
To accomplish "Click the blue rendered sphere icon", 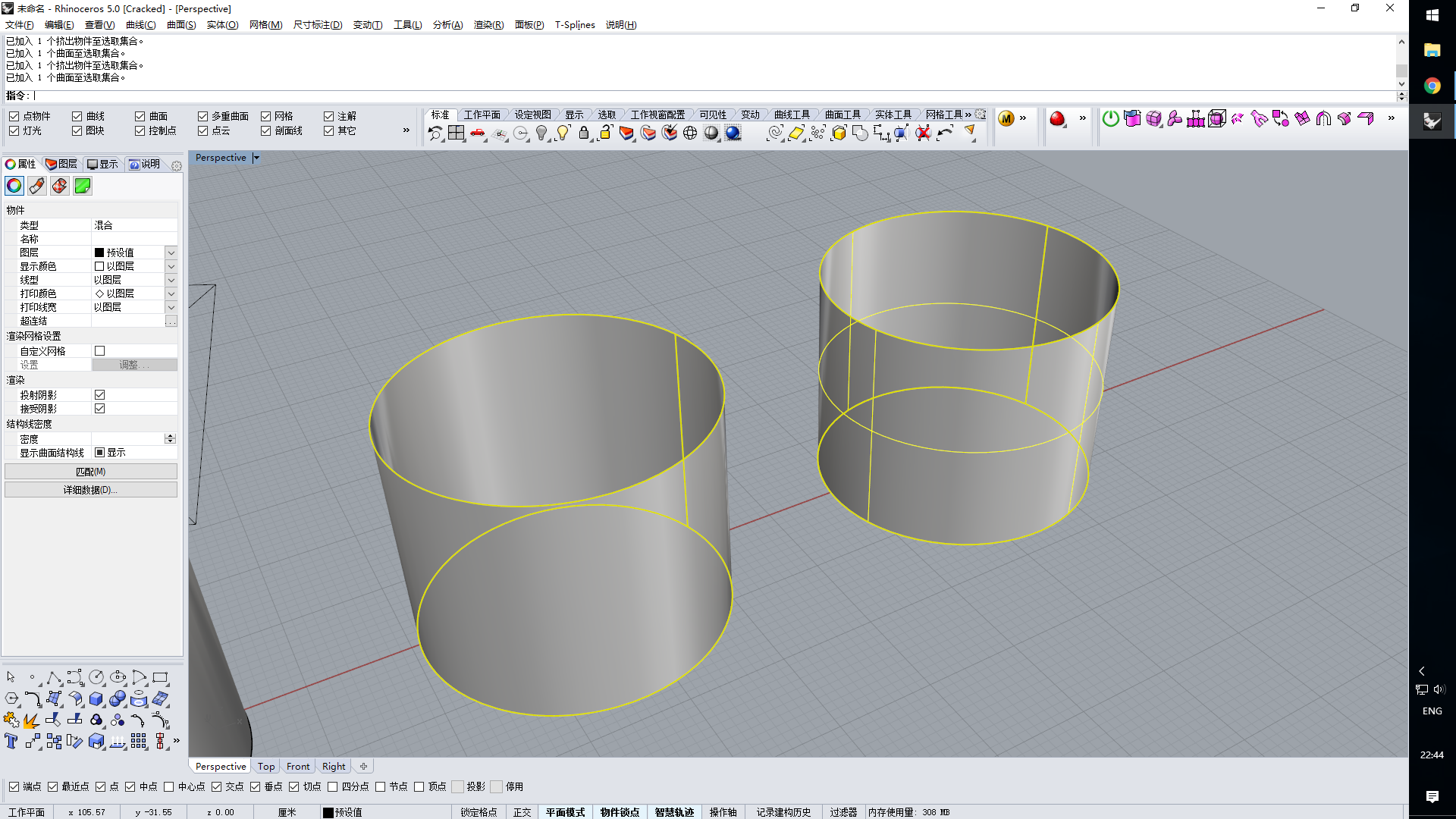I will 733,133.
